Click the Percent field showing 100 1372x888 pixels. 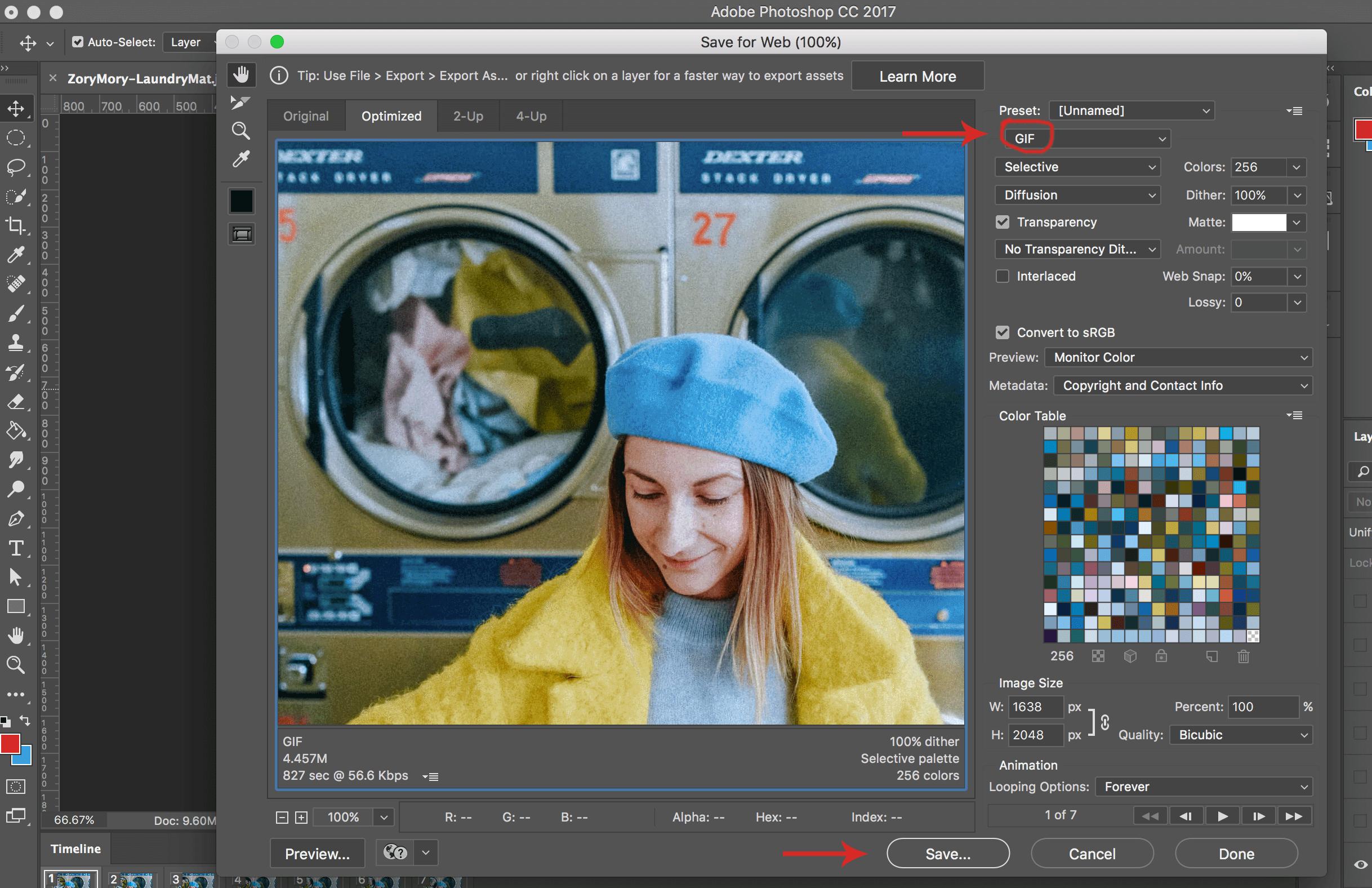[x=1263, y=707]
